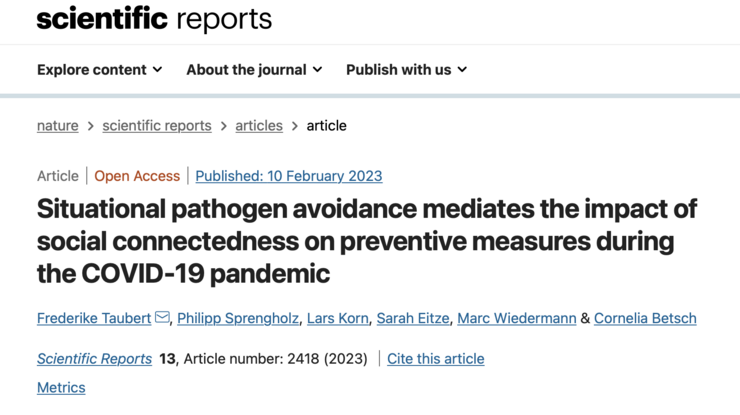Click the email envelope icon beside Frederike Taubert
The image size is (740, 415).
tap(162, 318)
